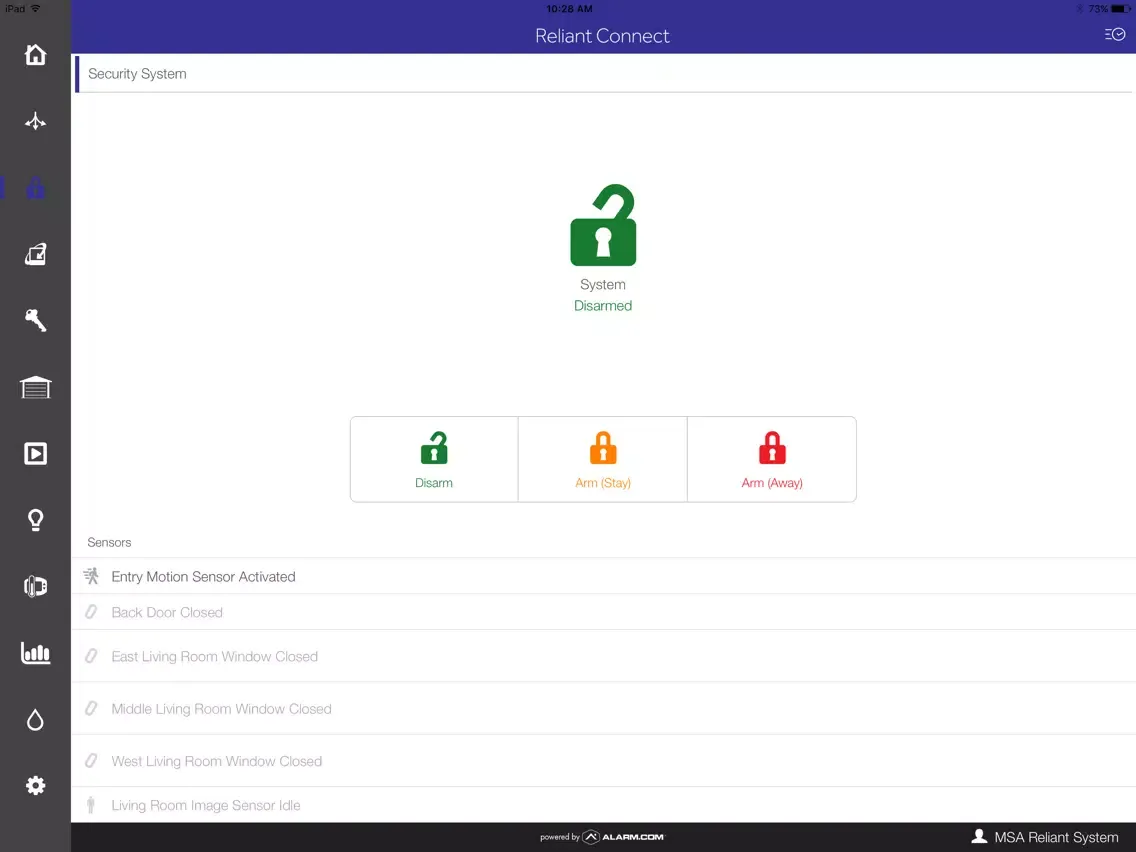1136x852 pixels.
Task: Click the Disarm button
Action: coord(434,459)
